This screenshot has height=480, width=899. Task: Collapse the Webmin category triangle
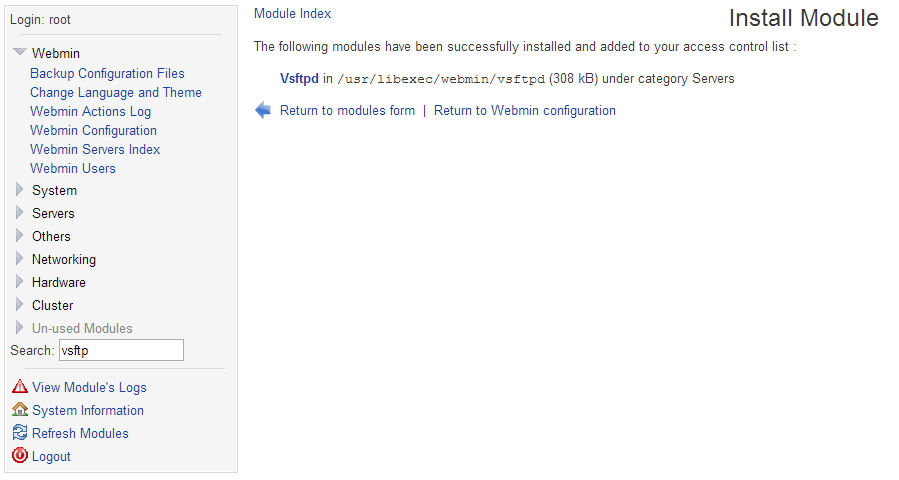pyautogui.click(x=19, y=53)
